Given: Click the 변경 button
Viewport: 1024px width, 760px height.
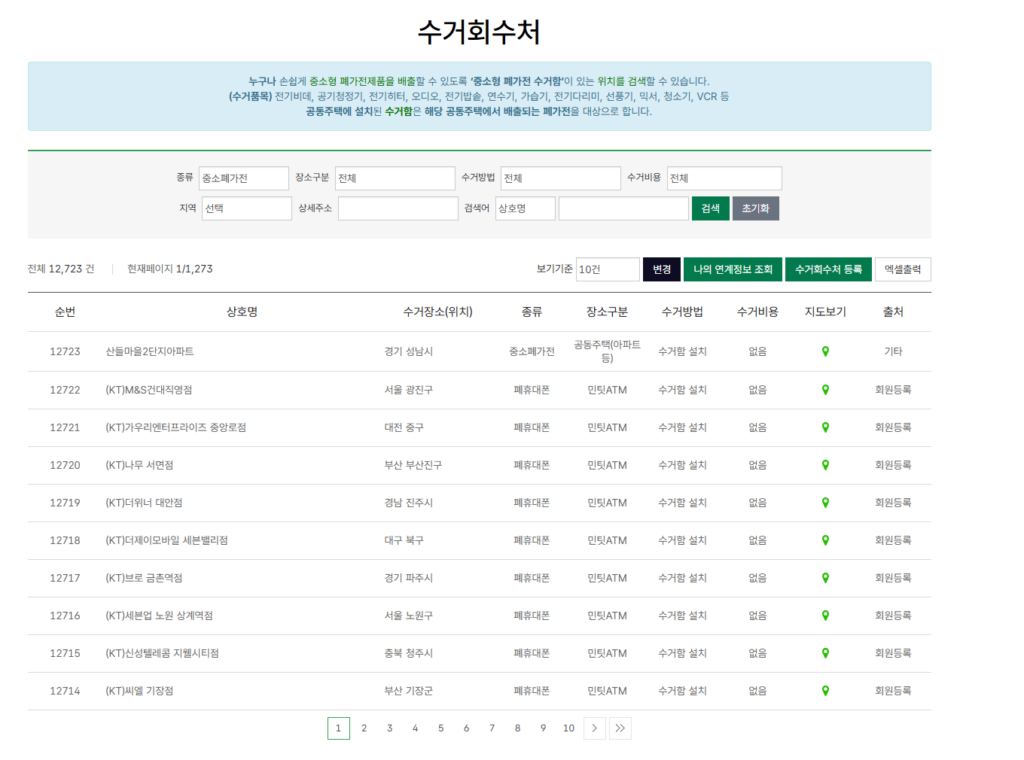Looking at the screenshot, I should click(662, 269).
